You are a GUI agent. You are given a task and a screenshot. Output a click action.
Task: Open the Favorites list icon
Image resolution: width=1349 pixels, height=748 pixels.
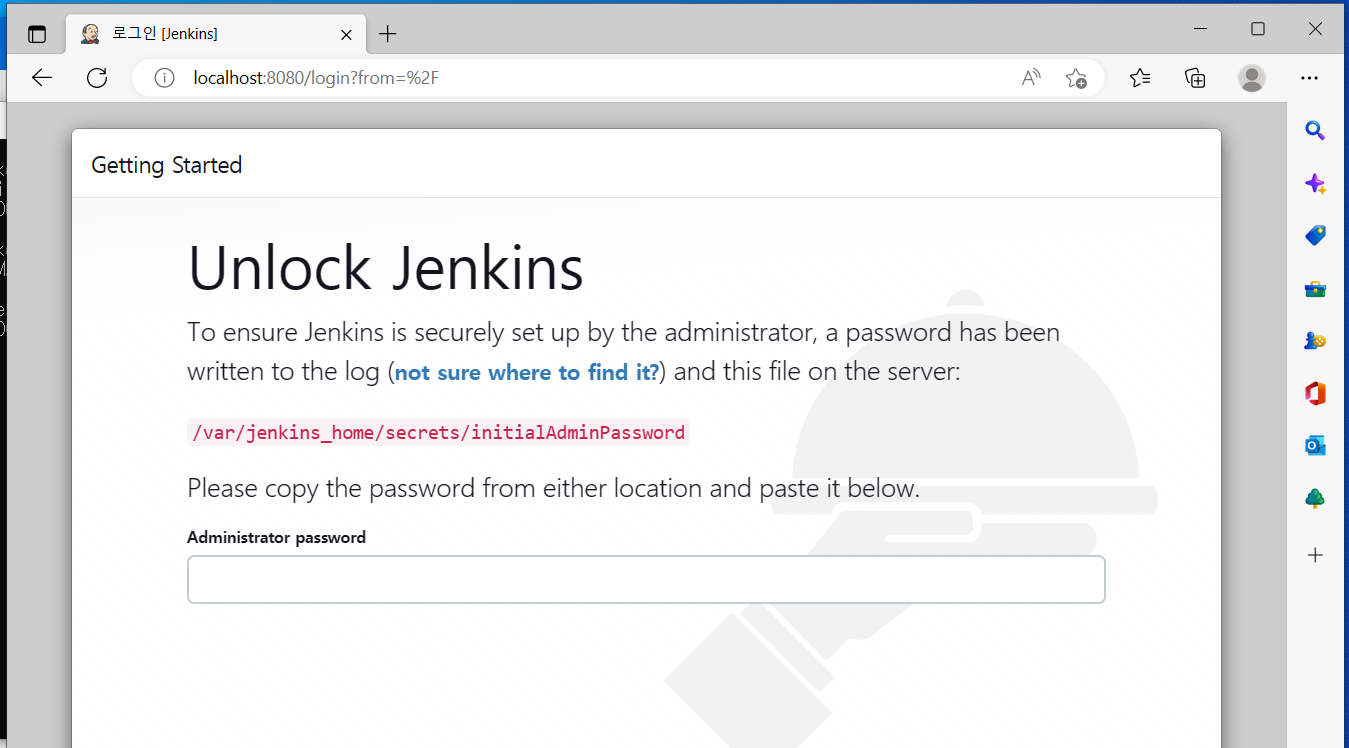point(1140,78)
